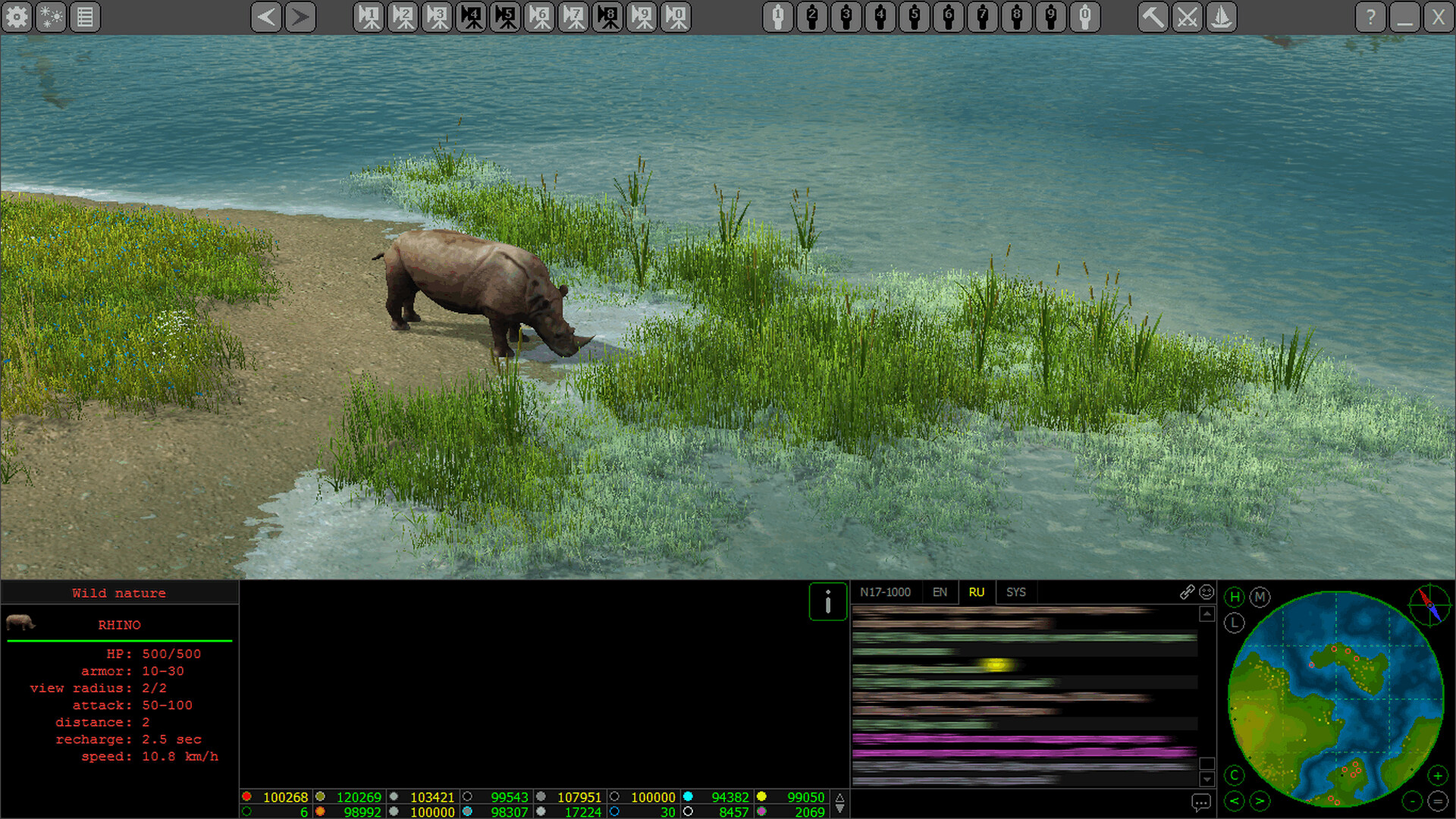The image size is (1456, 819).
Task: Center the minimap using the C button
Action: pos(1234,776)
